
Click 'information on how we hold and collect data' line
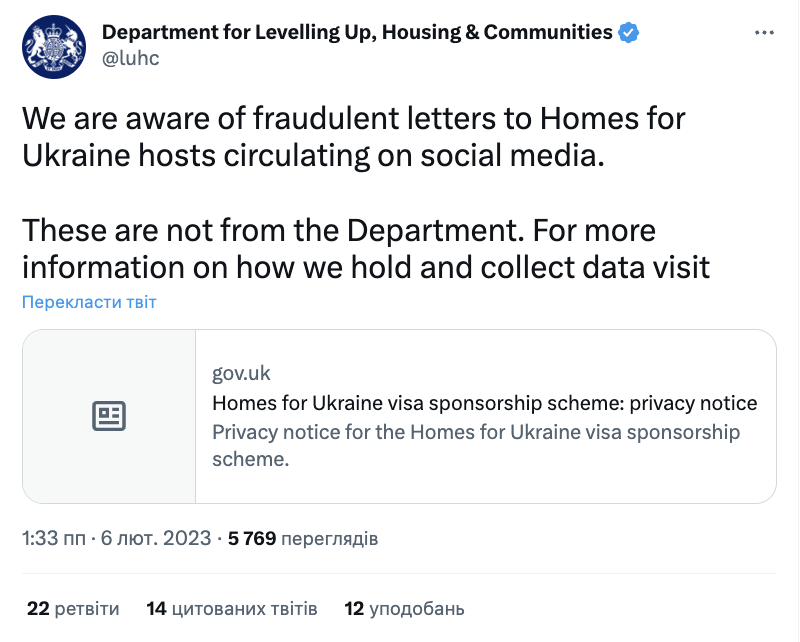(x=365, y=268)
